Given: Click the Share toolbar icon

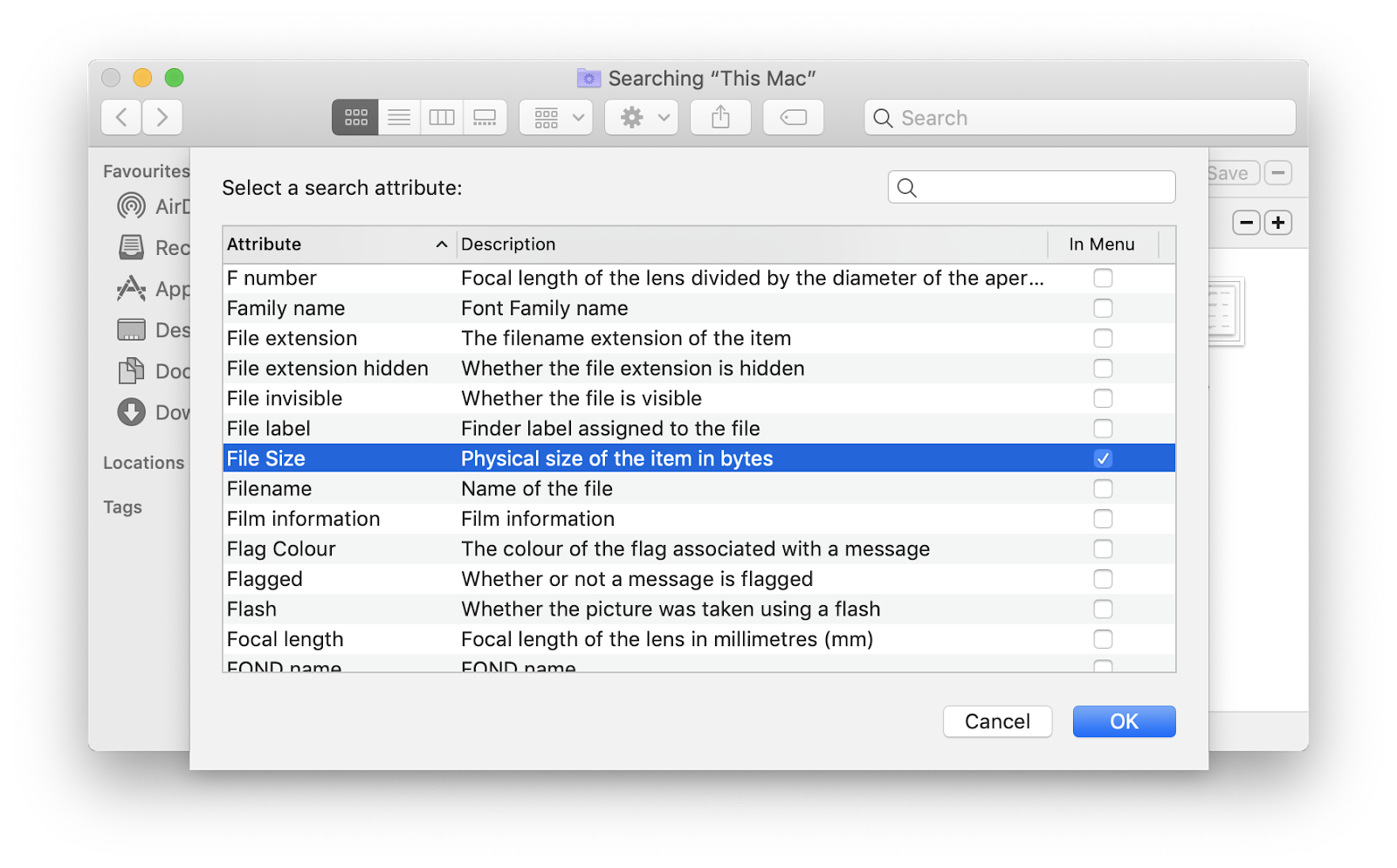Looking at the screenshot, I should click(x=720, y=118).
